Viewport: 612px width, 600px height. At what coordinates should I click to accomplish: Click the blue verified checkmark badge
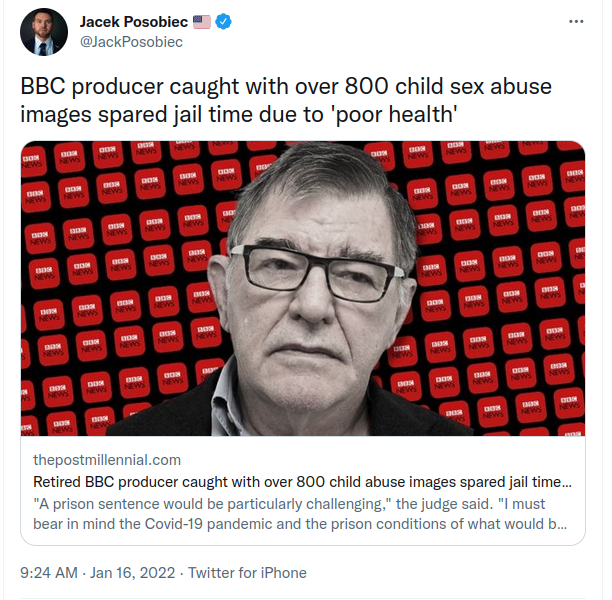224,21
